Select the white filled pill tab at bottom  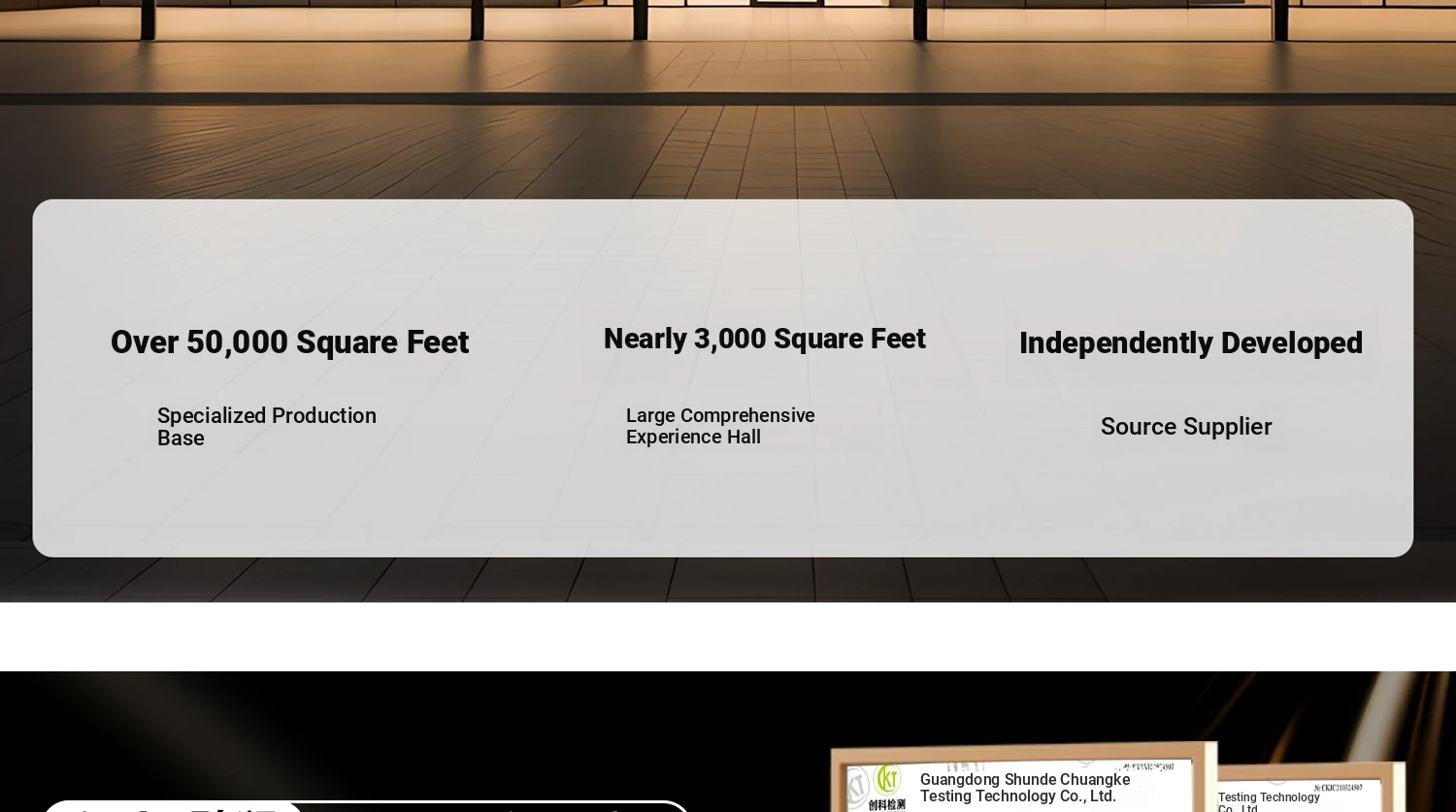coord(173,806)
